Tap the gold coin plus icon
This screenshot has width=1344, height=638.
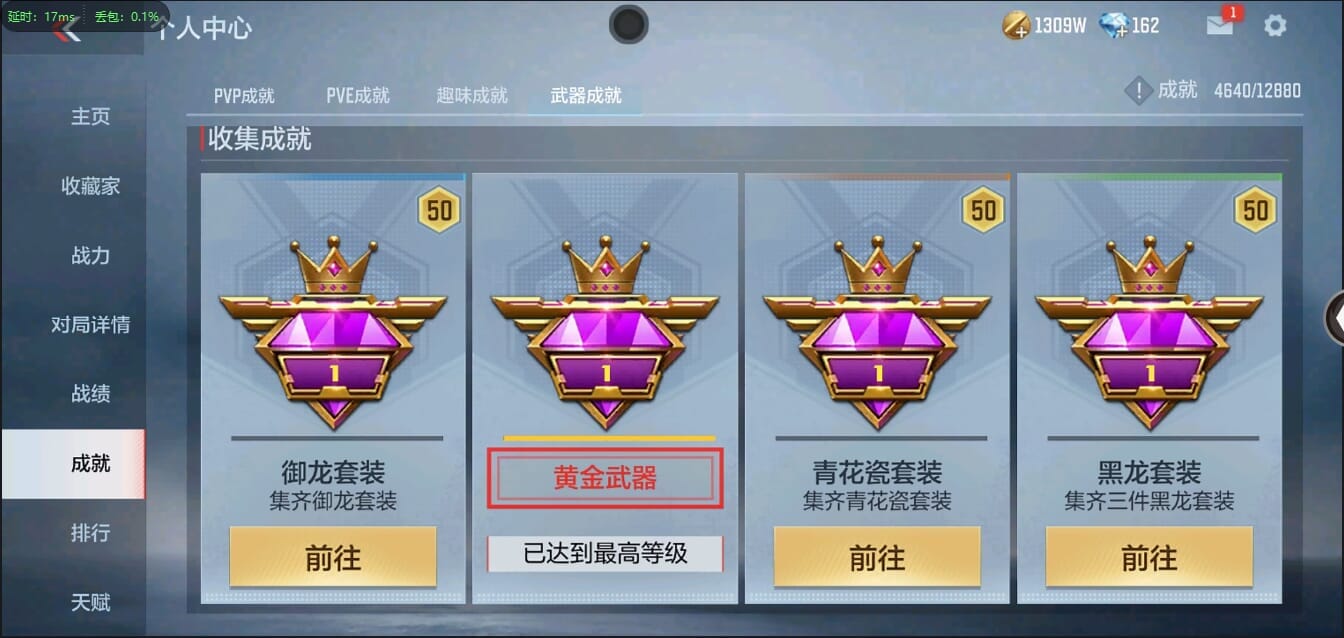click(x=1016, y=26)
